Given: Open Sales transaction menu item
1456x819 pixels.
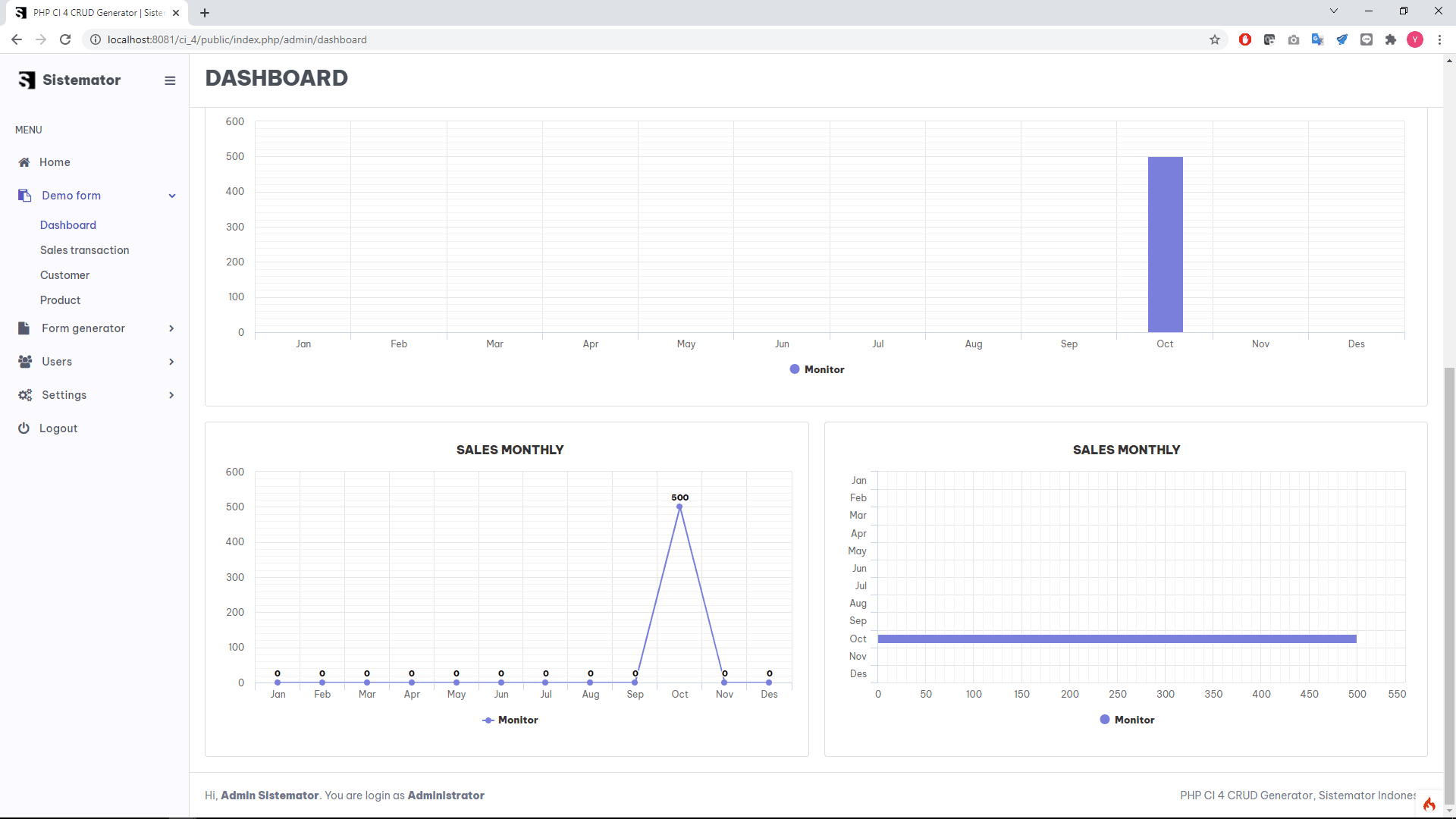Looking at the screenshot, I should pyautogui.click(x=84, y=250).
